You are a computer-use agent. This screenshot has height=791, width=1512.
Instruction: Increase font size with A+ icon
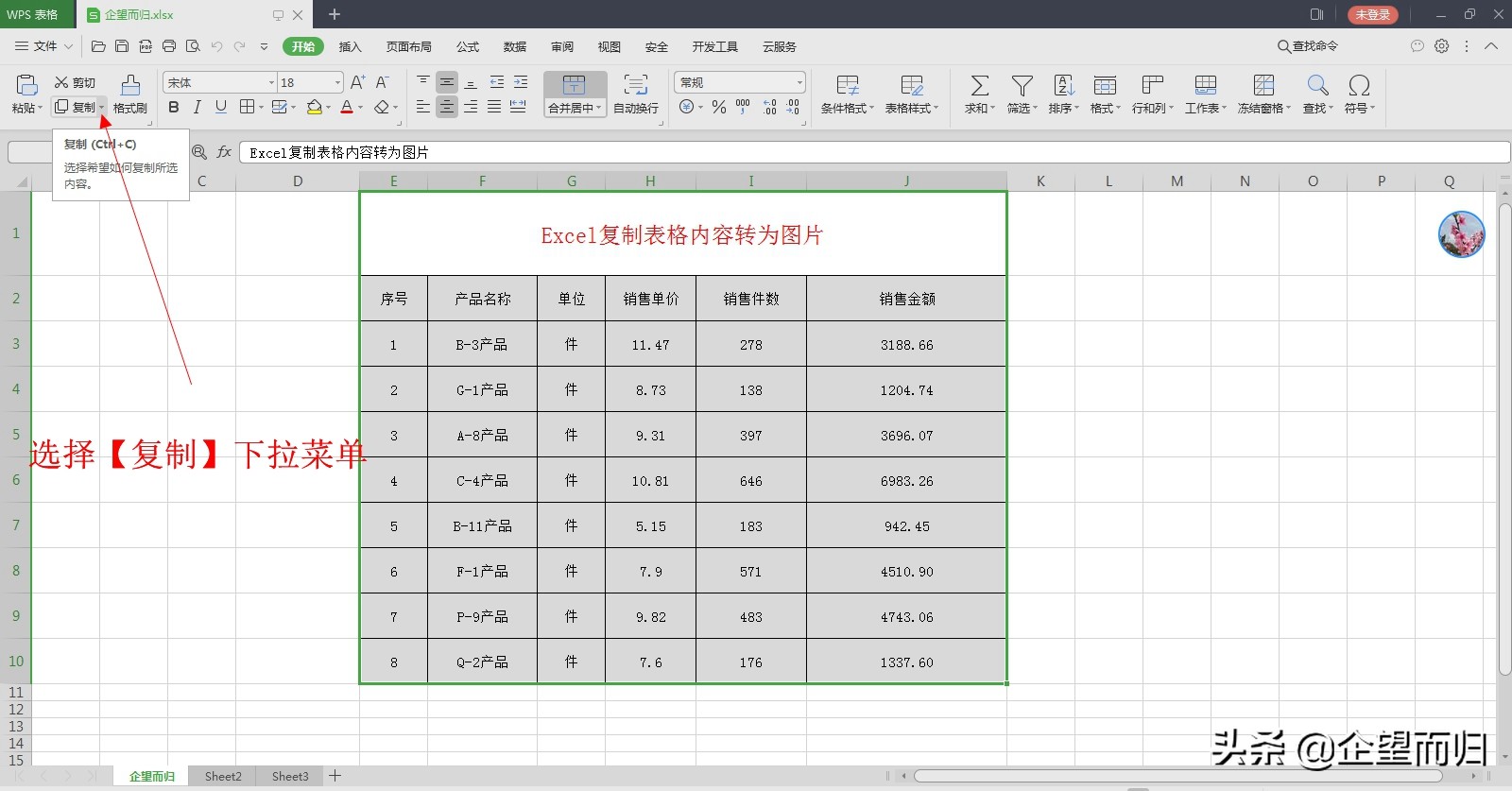(357, 82)
